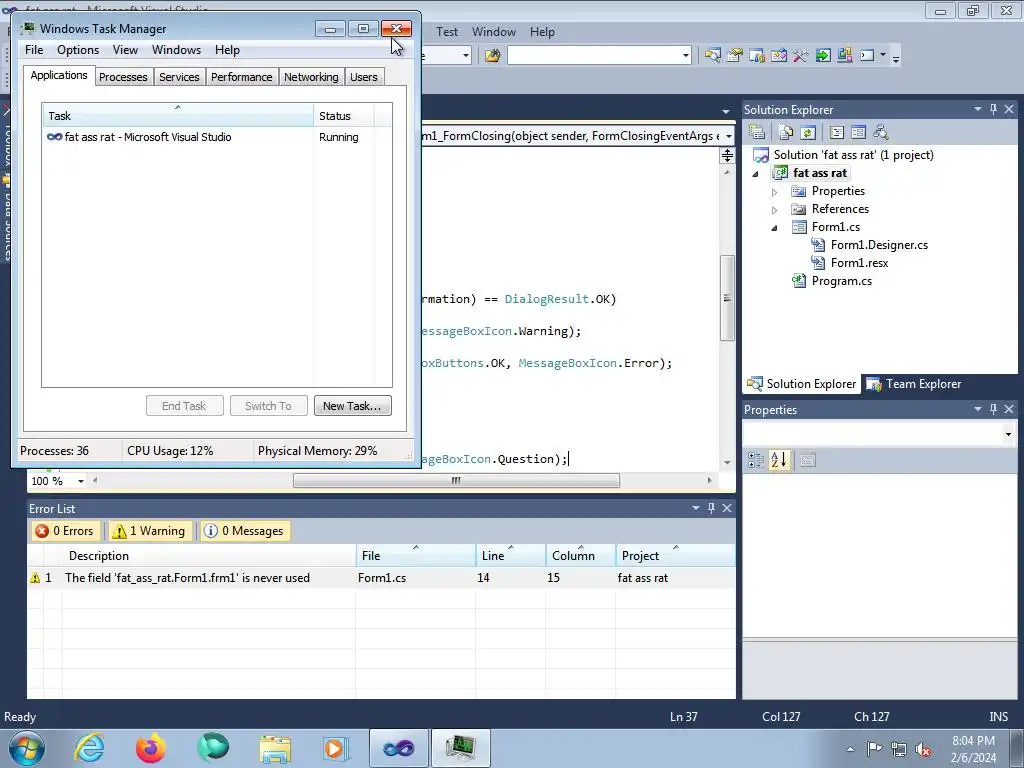Click the volume icon in system tray
The image size is (1024, 768).
click(x=923, y=749)
